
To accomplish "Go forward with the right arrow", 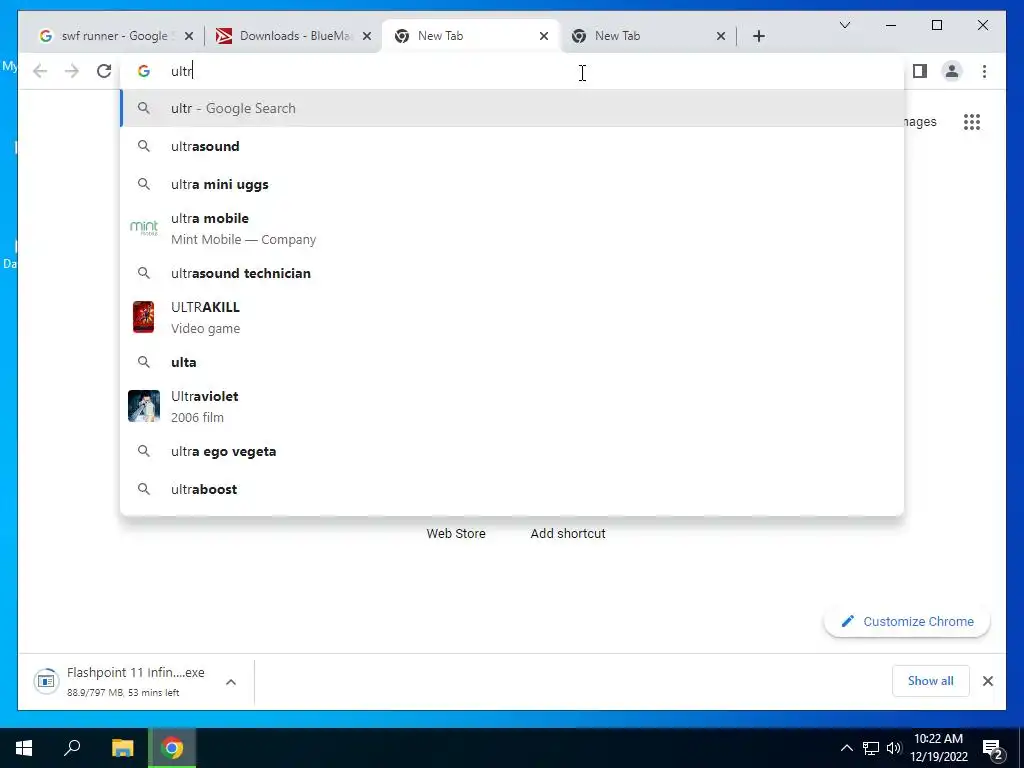I will pyautogui.click(x=72, y=71).
